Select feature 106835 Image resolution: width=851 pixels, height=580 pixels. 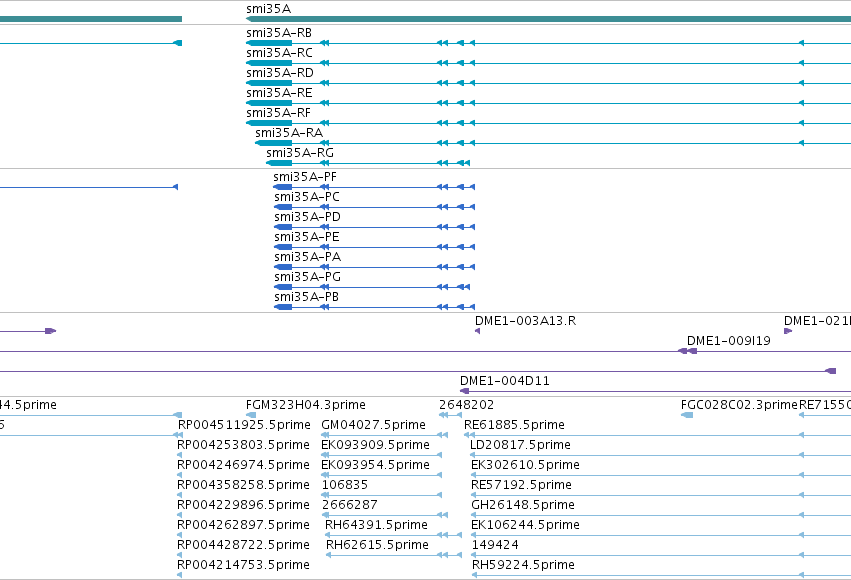click(345, 486)
